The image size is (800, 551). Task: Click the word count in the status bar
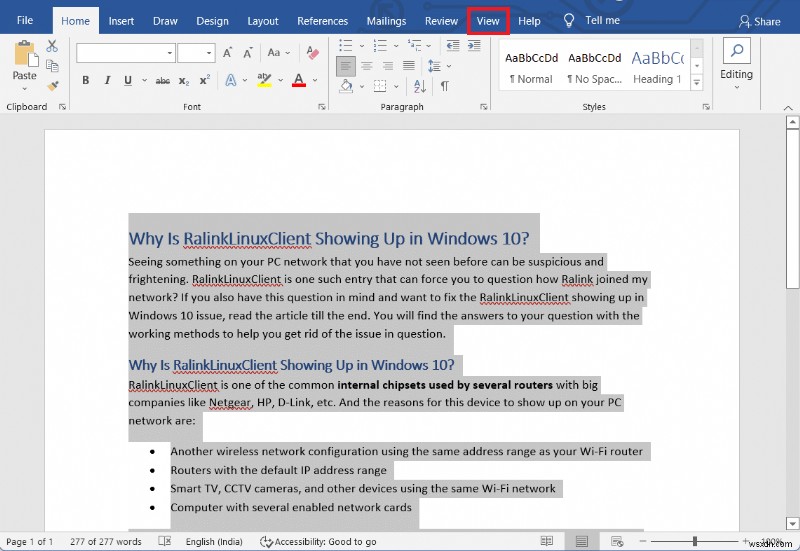click(x=106, y=541)
